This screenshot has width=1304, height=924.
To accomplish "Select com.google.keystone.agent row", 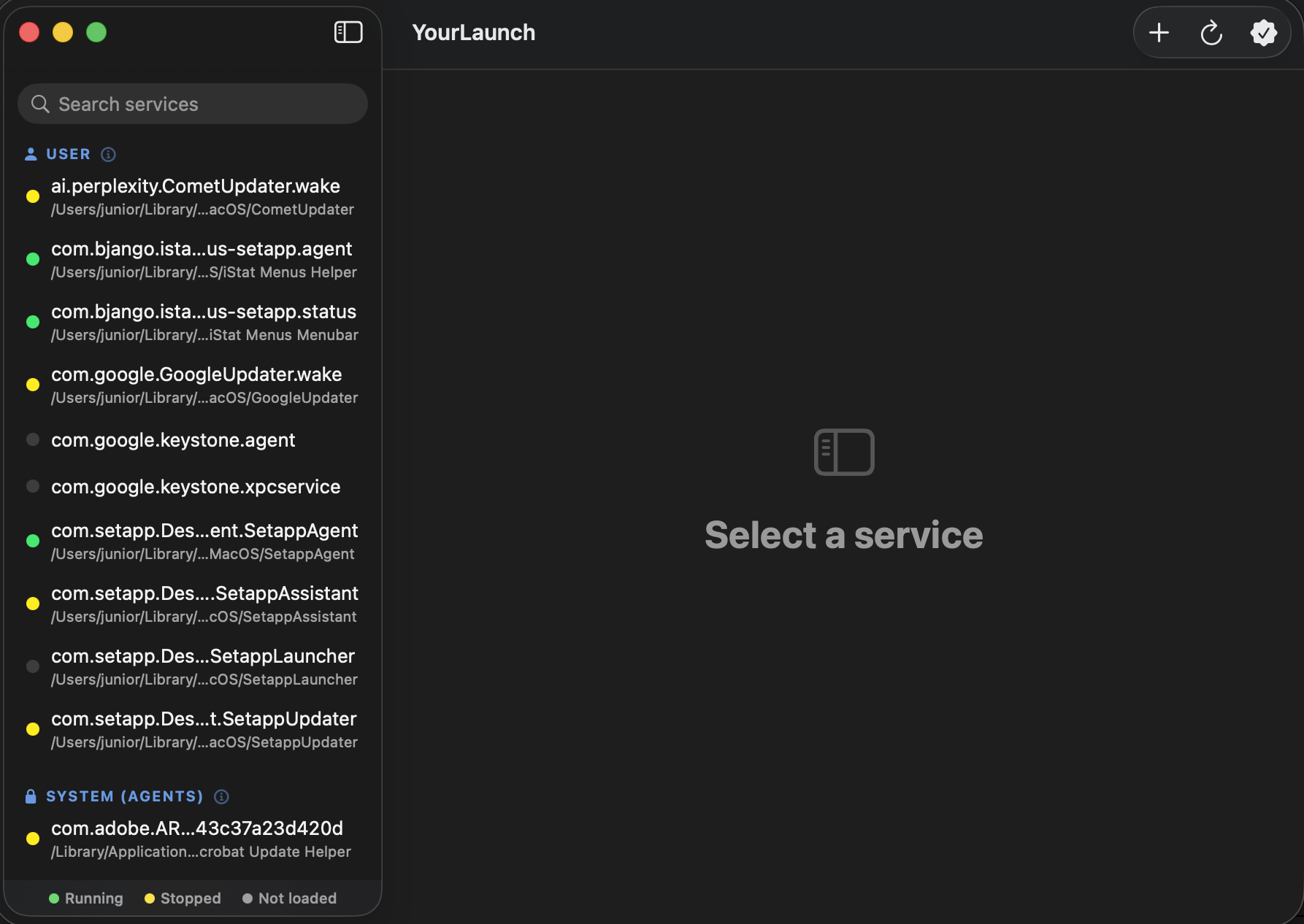I will [193, 440].
